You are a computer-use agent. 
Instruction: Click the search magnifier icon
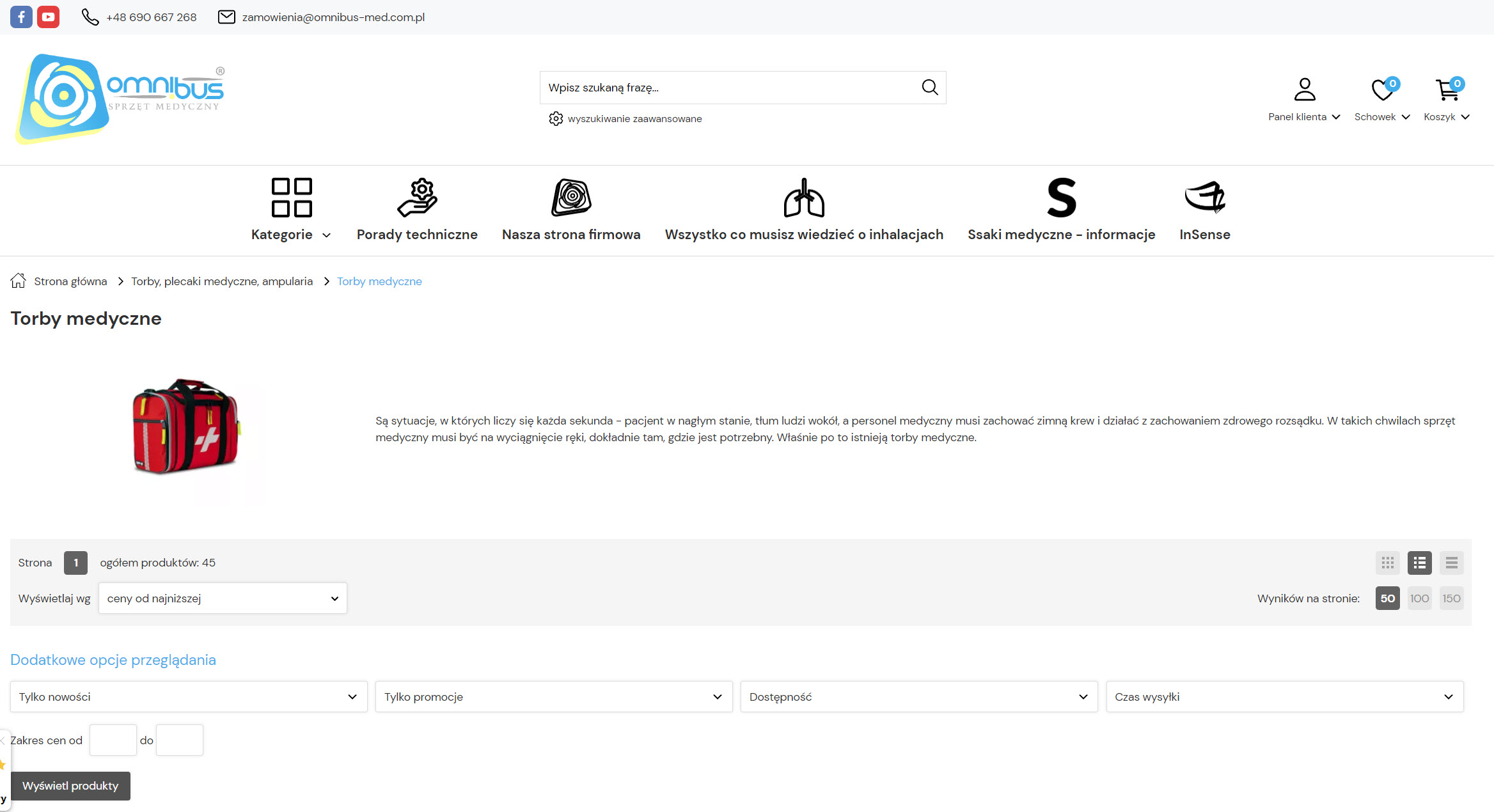point(929,88)
